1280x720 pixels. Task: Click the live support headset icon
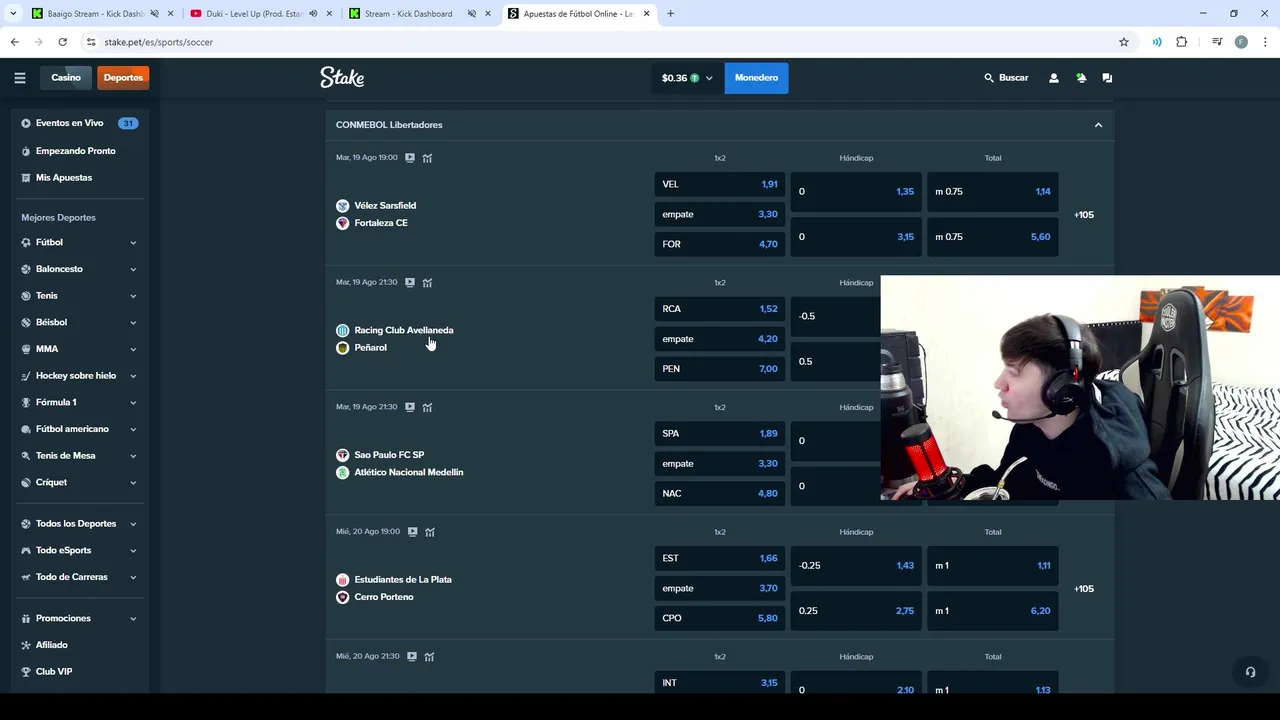(x=1250, y=672)
